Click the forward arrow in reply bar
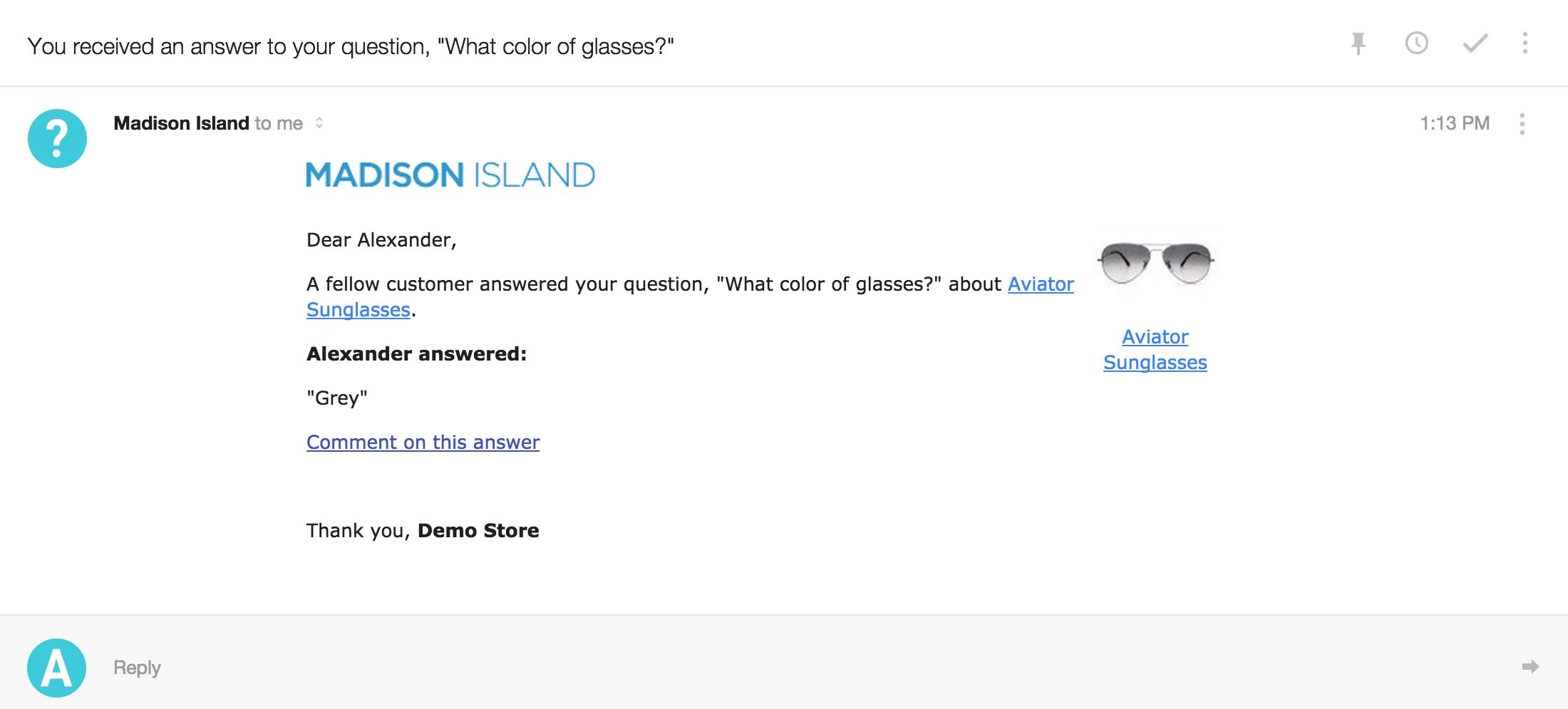 1530,667
